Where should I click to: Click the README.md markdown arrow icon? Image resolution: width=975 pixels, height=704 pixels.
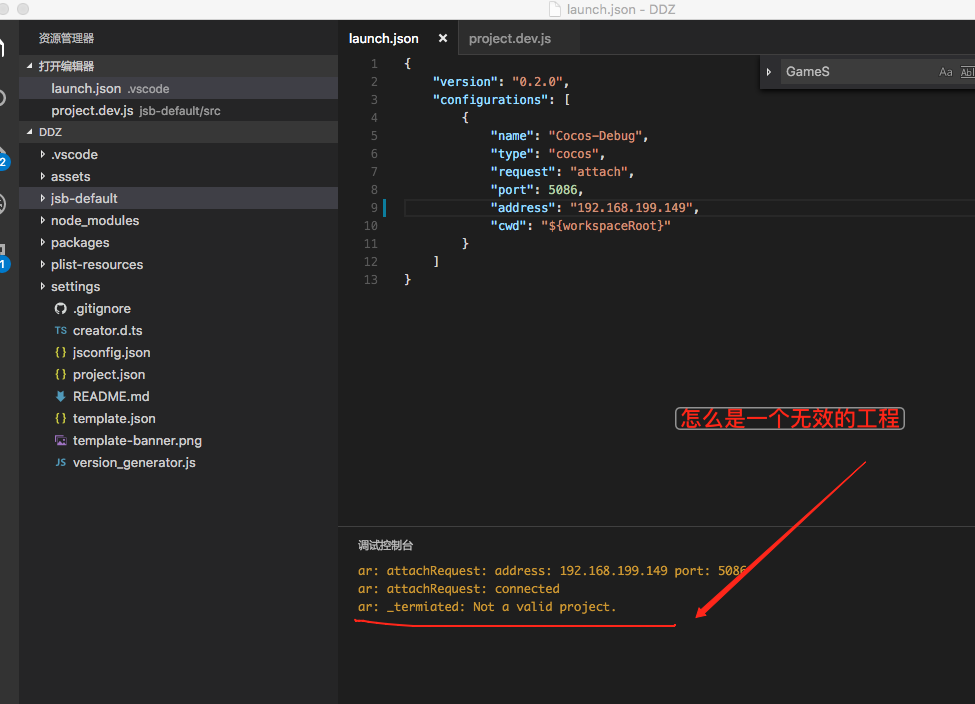pyautogui.click(x=60, y=396)
